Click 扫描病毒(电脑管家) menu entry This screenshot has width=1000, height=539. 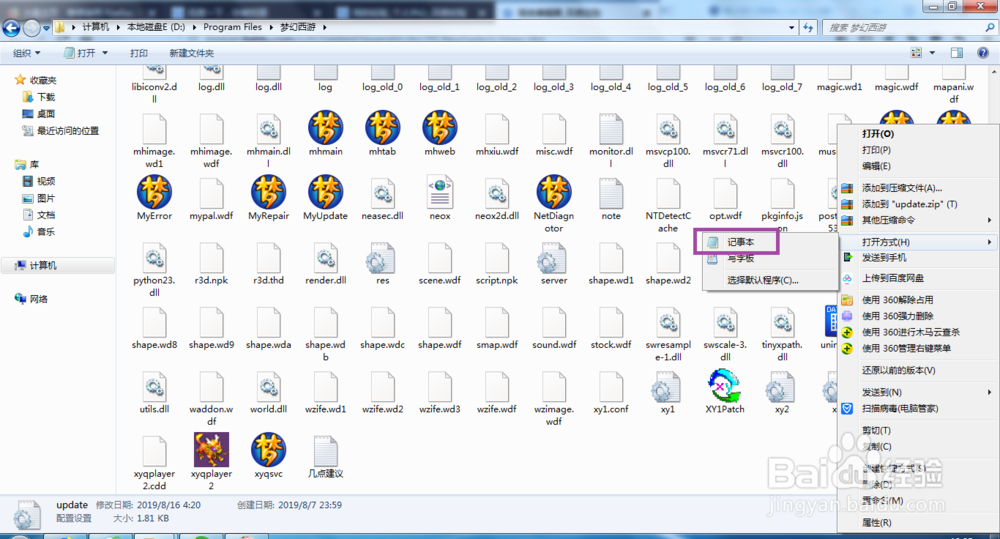click(x=900, y=408)
